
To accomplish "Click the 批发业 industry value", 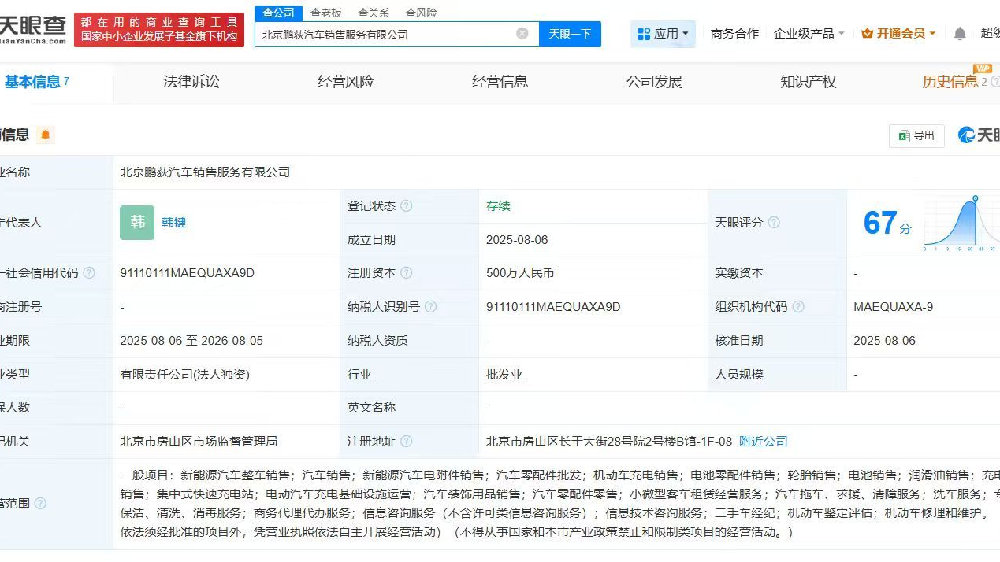I will [504, 374].
